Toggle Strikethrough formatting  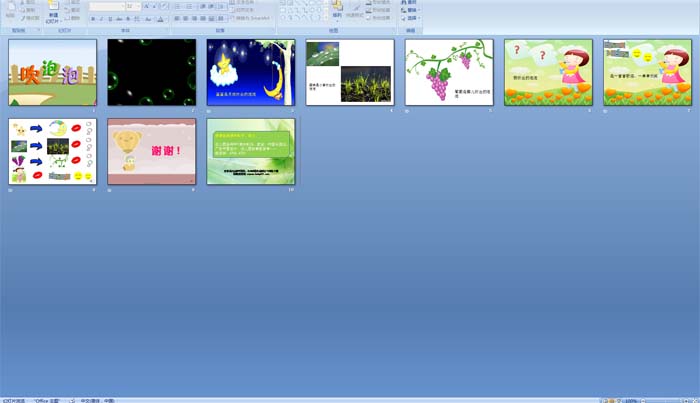point(119,19)
